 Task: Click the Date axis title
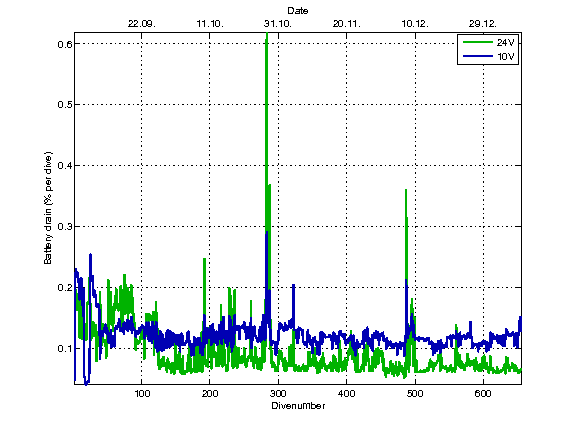point(298,11)
